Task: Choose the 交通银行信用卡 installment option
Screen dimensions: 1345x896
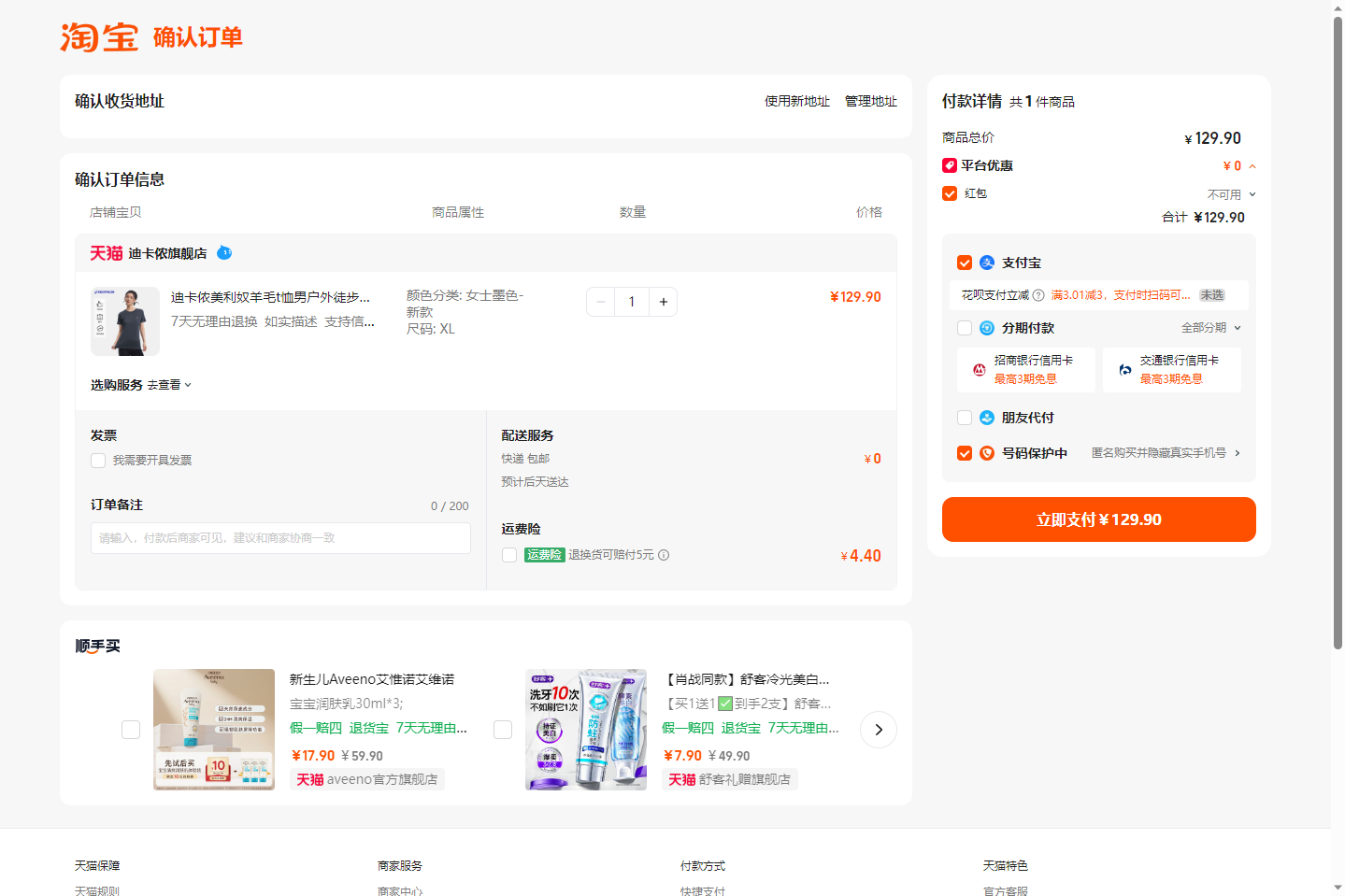Action: click(x=1172, y=370)
